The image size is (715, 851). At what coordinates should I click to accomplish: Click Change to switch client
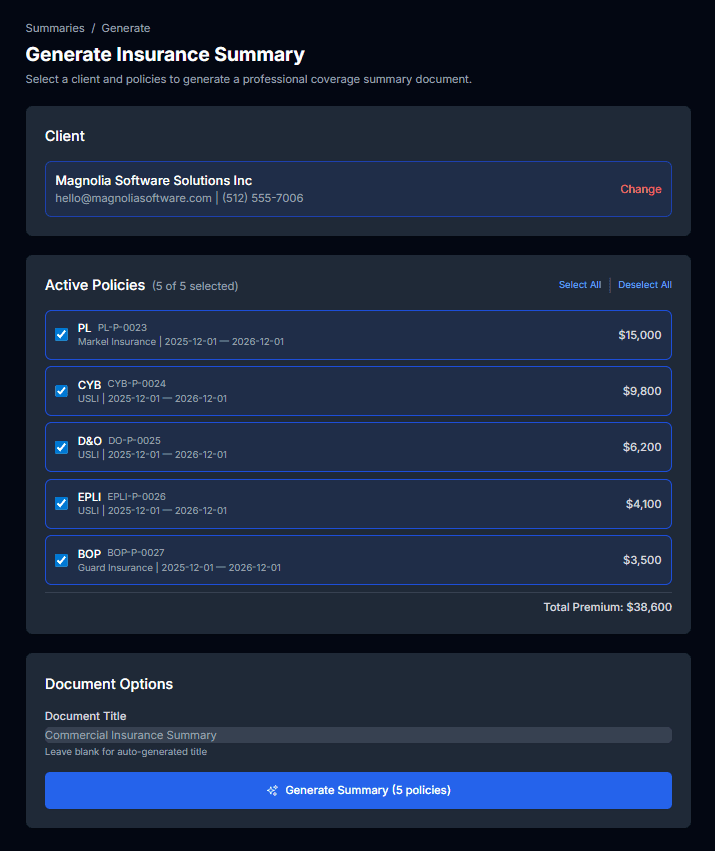tap(640, 188)
